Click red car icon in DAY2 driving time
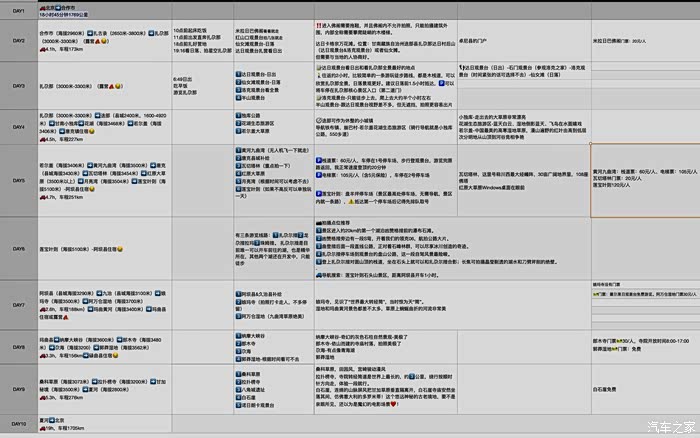Viewport: 700px width, 438px height. (42, 47)
